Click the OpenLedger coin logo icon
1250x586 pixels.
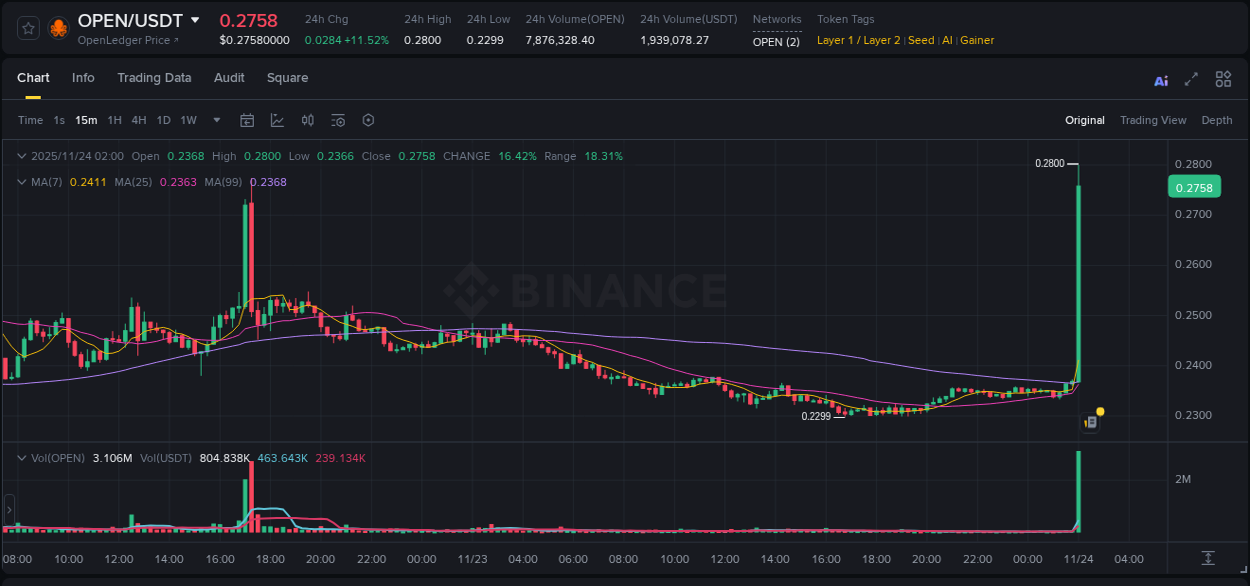click(58, 28)
